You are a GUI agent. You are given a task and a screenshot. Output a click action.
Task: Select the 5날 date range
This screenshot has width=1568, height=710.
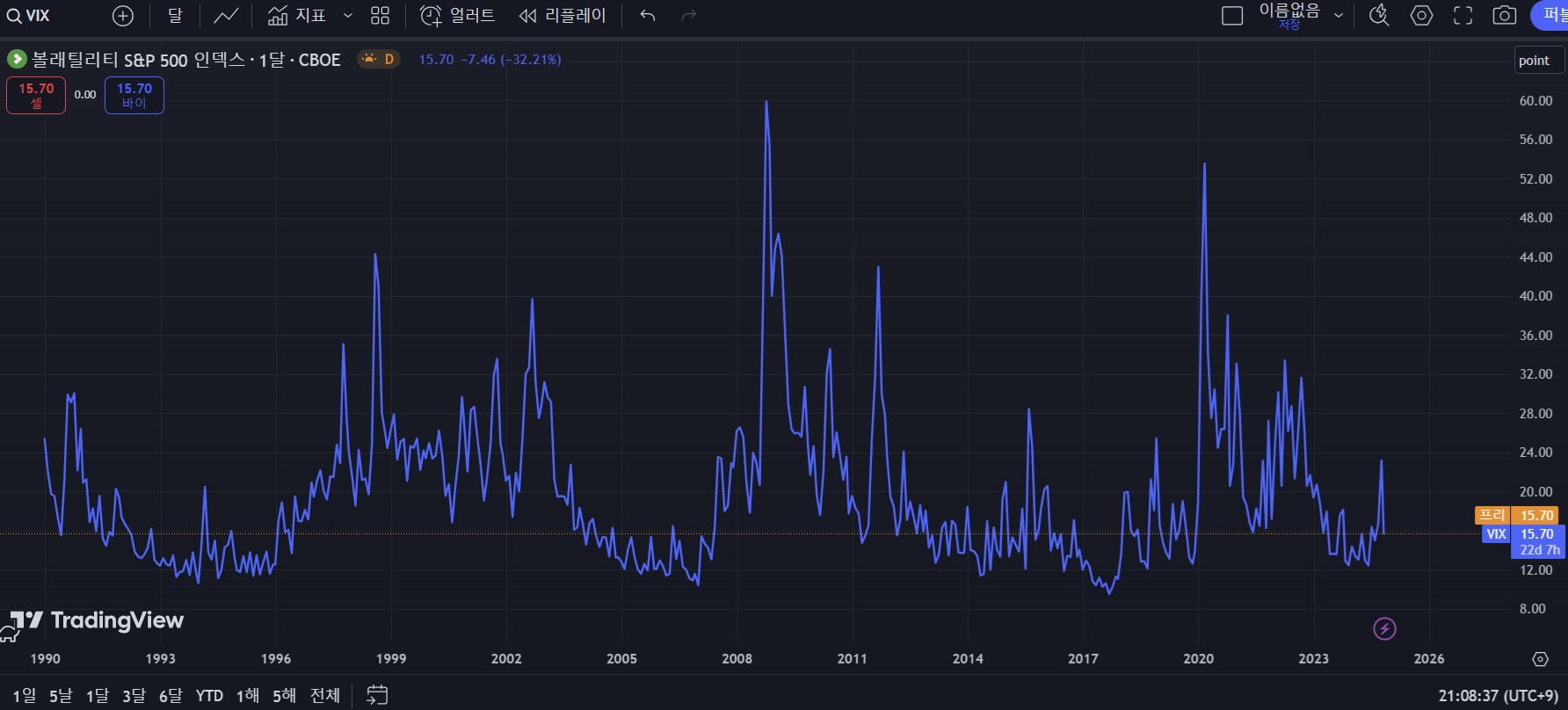pyautogui.click(x=61, y=696)
